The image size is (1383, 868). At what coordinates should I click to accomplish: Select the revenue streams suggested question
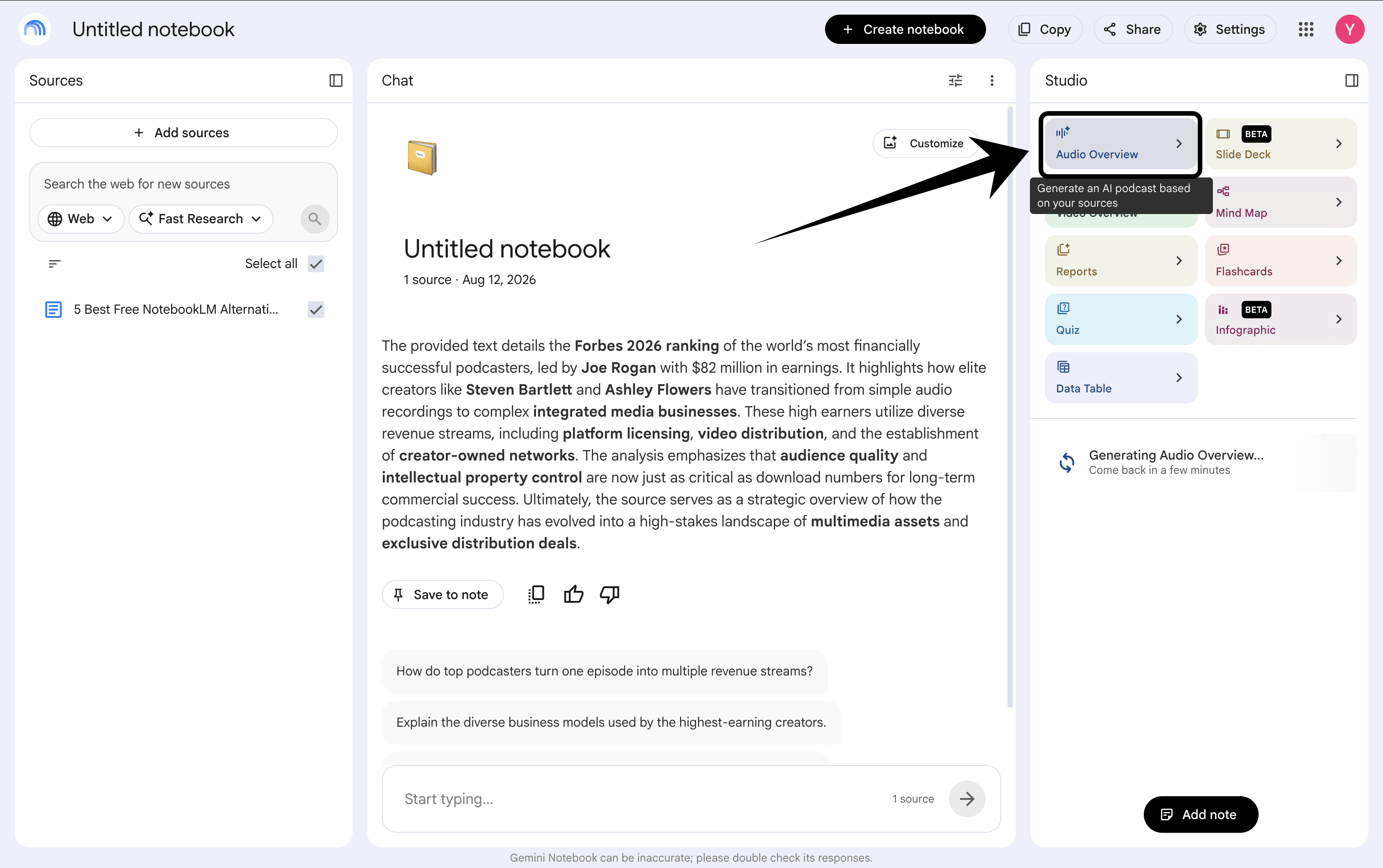coord(605,671)
